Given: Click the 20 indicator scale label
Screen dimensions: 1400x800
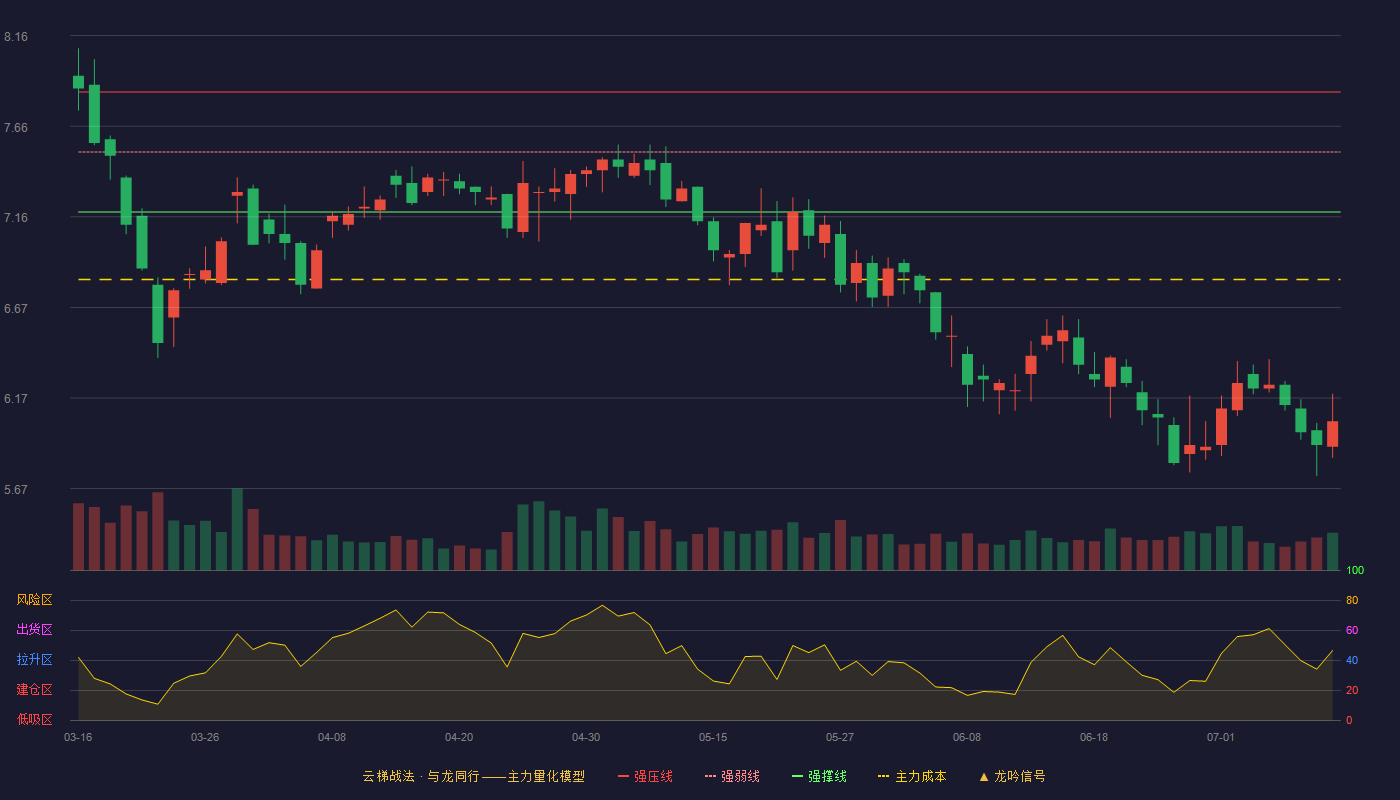Looking at the screenshot, I should tap(1352, 690).
